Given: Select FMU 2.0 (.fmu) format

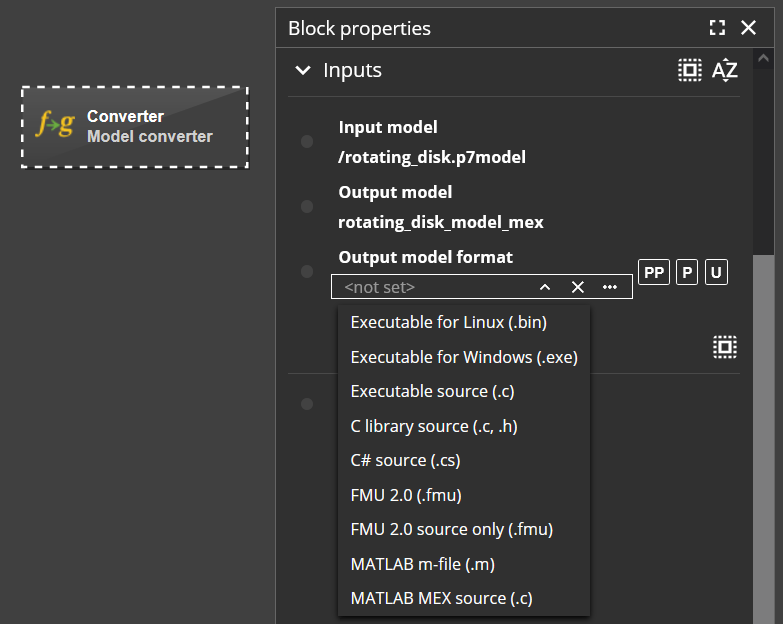Looking at the screenshot, I should click(406, 495).
